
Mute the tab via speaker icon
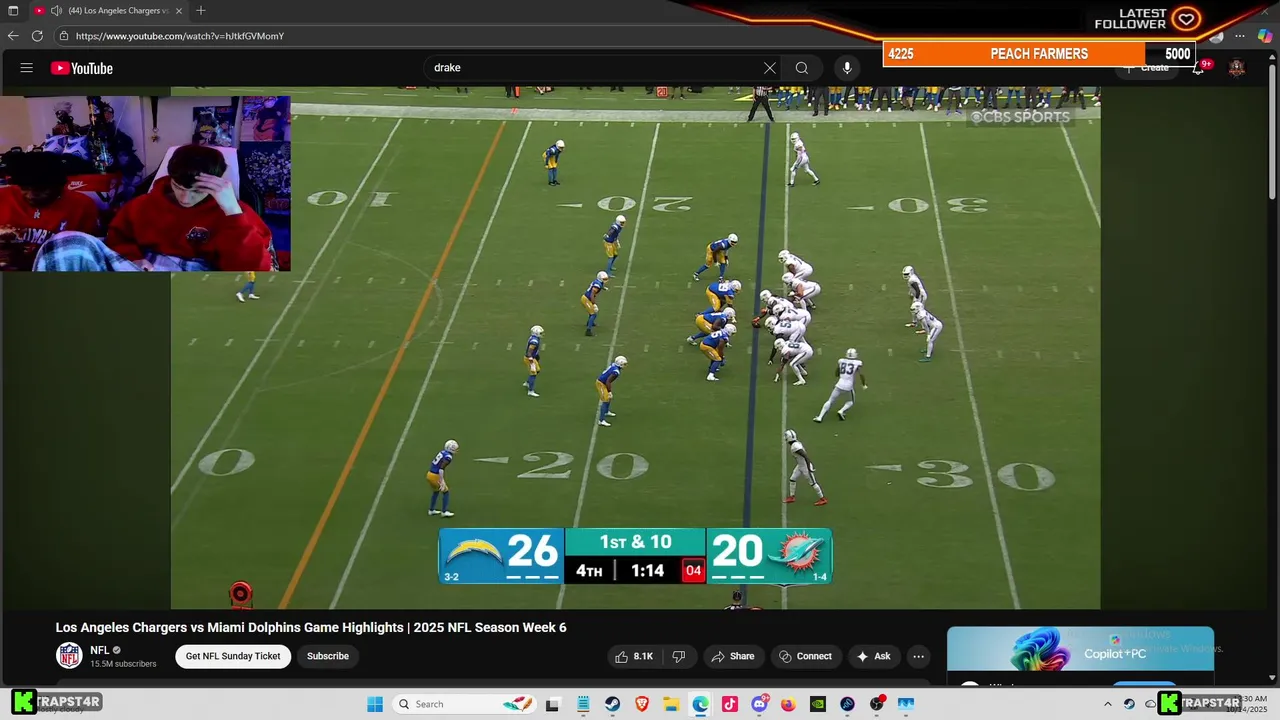point(56,11)
